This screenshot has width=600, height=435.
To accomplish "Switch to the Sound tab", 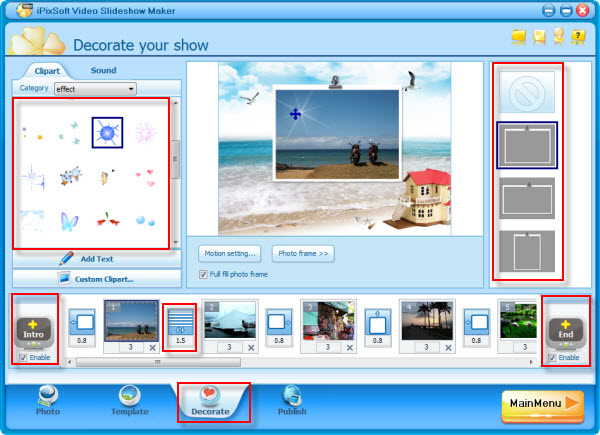I will click(103, 71).
